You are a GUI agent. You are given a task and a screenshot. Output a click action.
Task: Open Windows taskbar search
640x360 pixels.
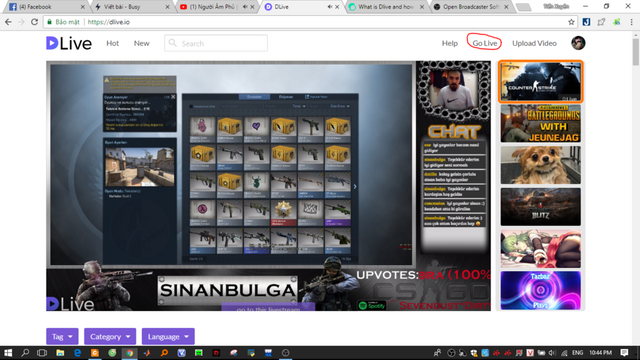coord(25,353)
